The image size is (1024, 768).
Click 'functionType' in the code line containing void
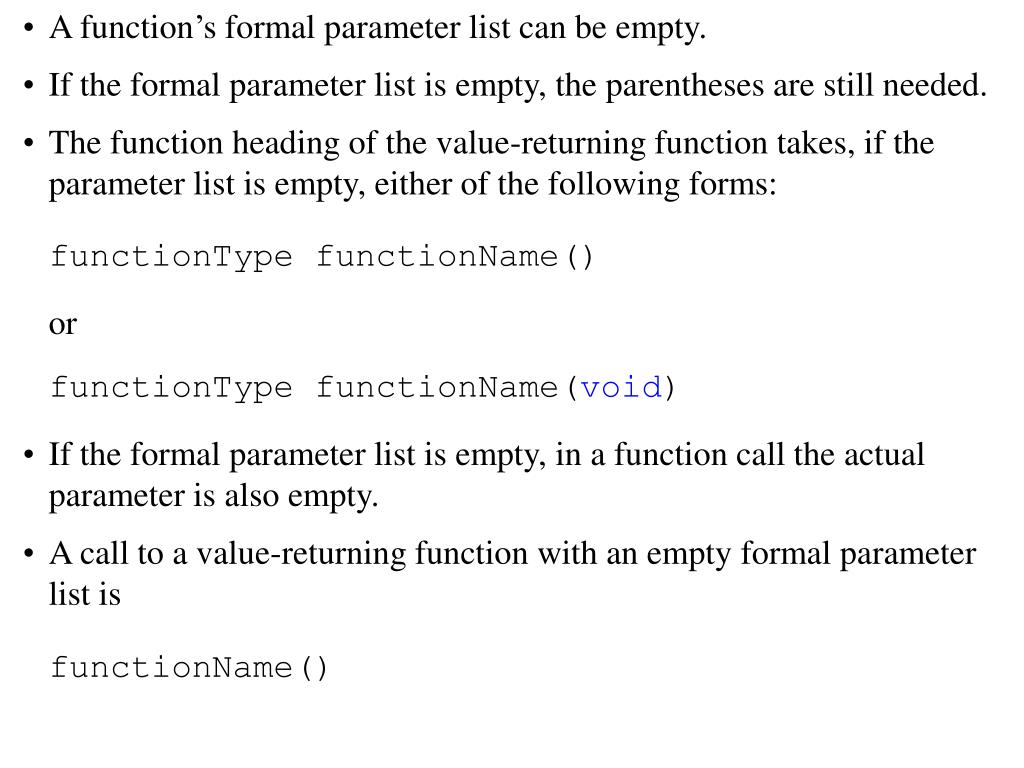(171, 388)
